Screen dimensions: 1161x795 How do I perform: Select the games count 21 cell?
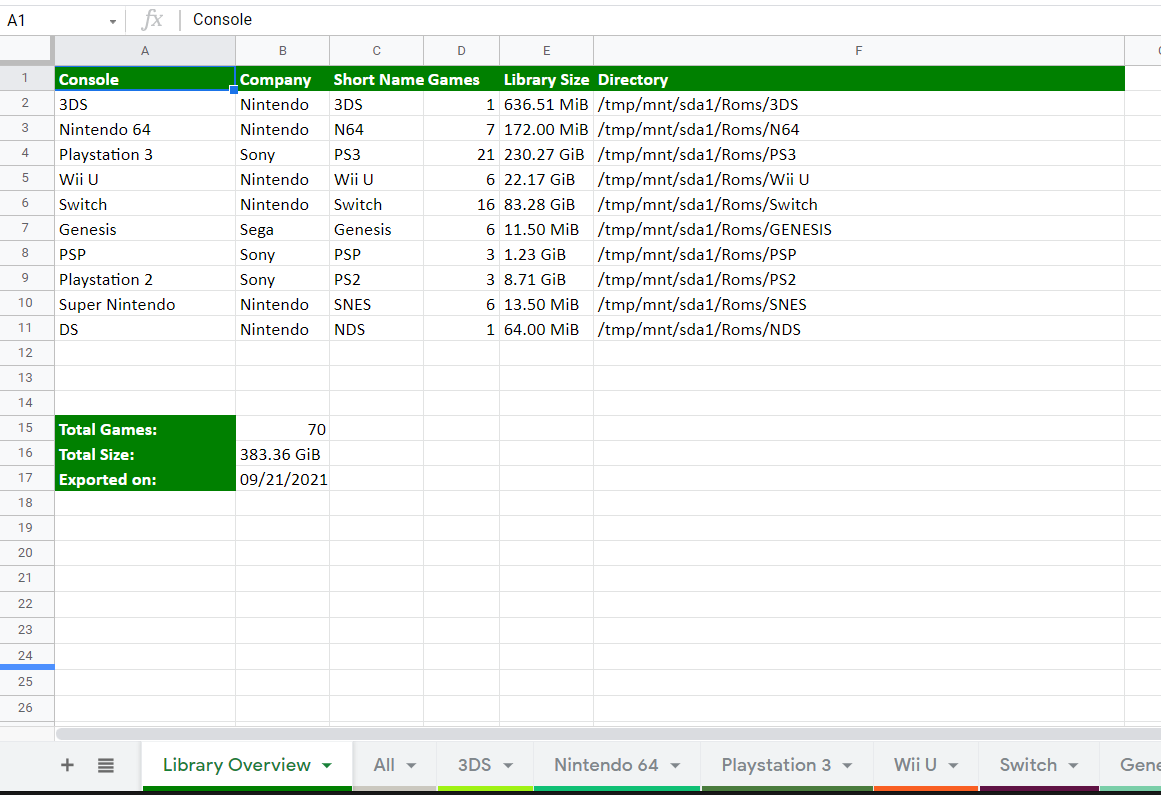(x=461, y=155)
